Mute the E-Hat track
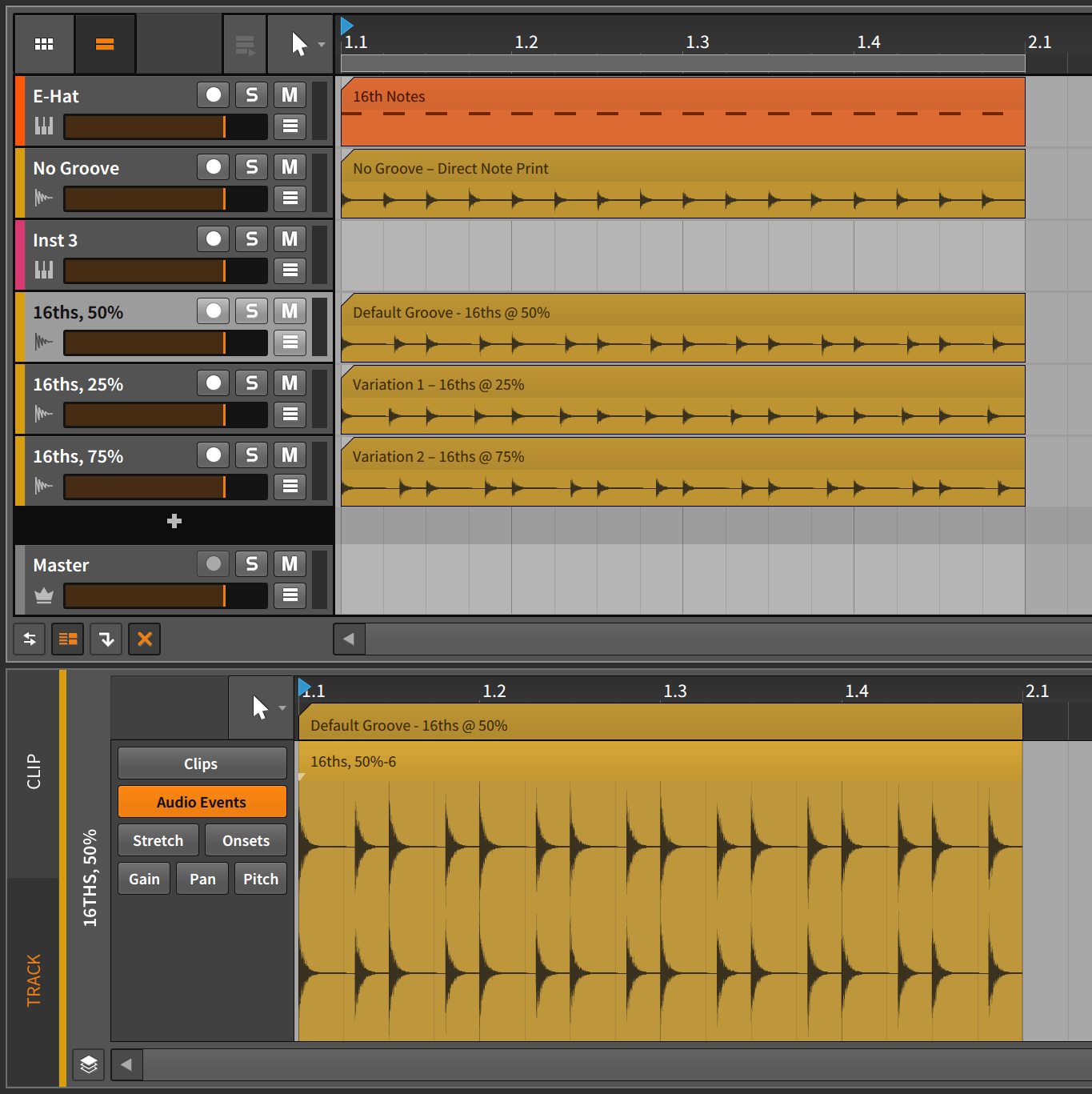The width and height of the screenshot is (1092, 1094). pyautogui.click(x=289, y=94)
